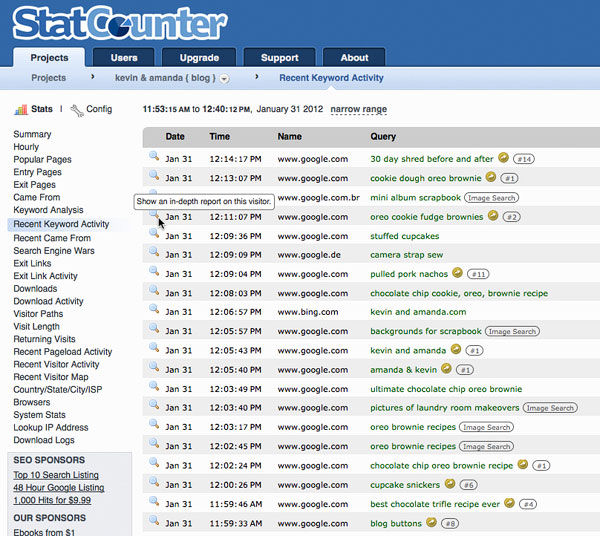600x536 pixels.
Task: Click Image Search badge for backgrounds for scrapbook
Action: pyautogui.click(x=512, y=331)
